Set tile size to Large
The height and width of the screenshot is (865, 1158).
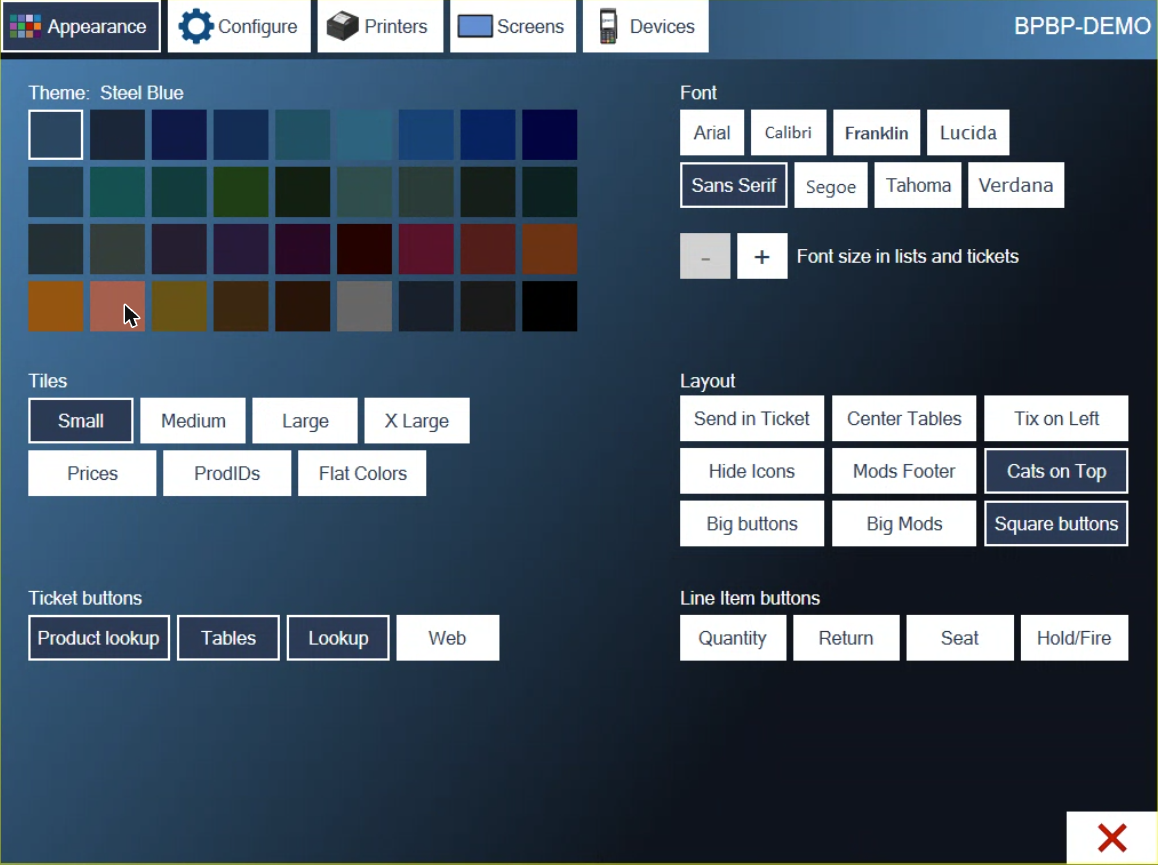[x=304, y=421]
